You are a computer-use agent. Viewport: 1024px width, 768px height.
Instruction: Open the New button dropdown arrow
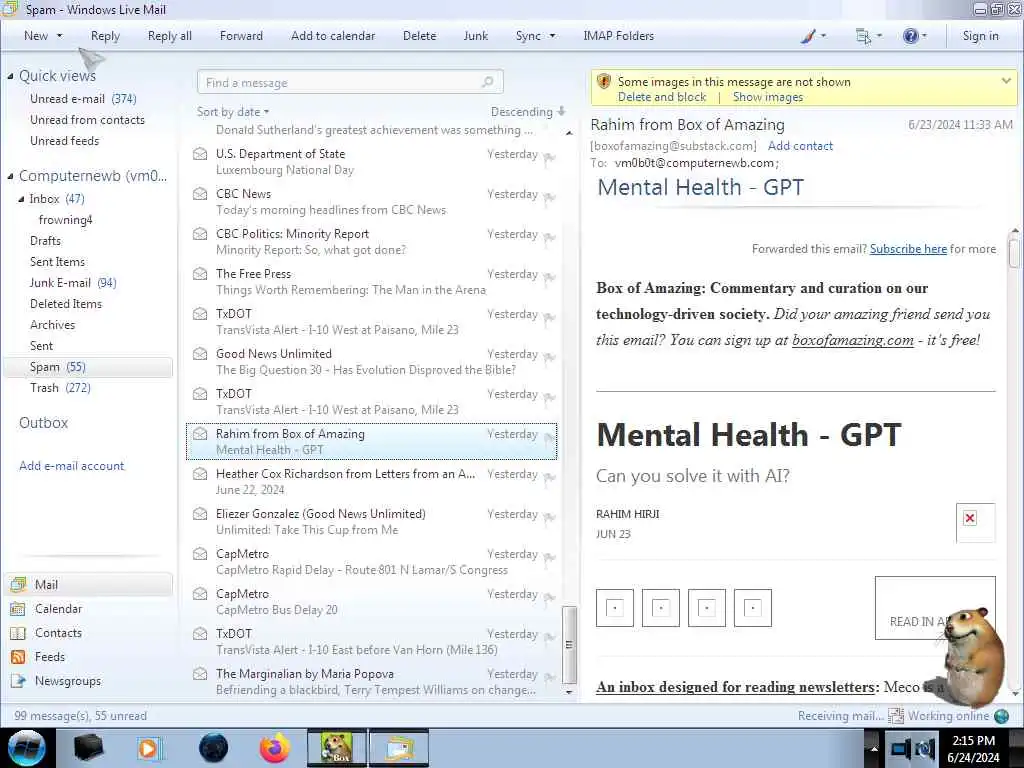(60, 36)
